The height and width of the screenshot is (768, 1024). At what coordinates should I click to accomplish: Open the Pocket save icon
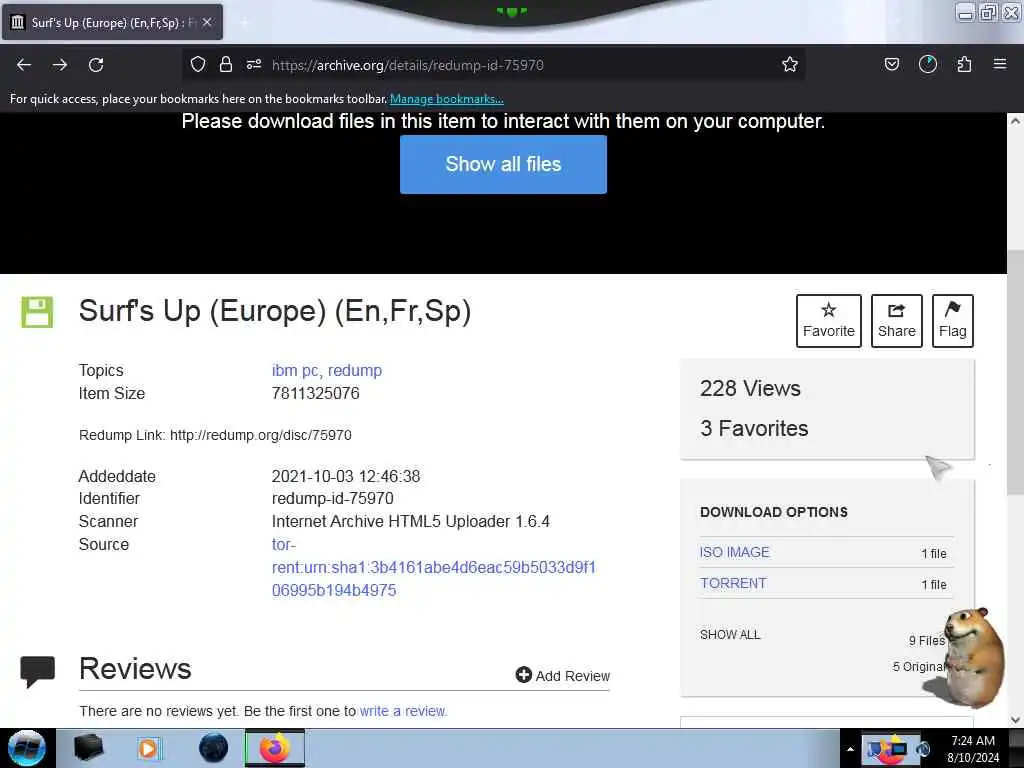(891, 64)
